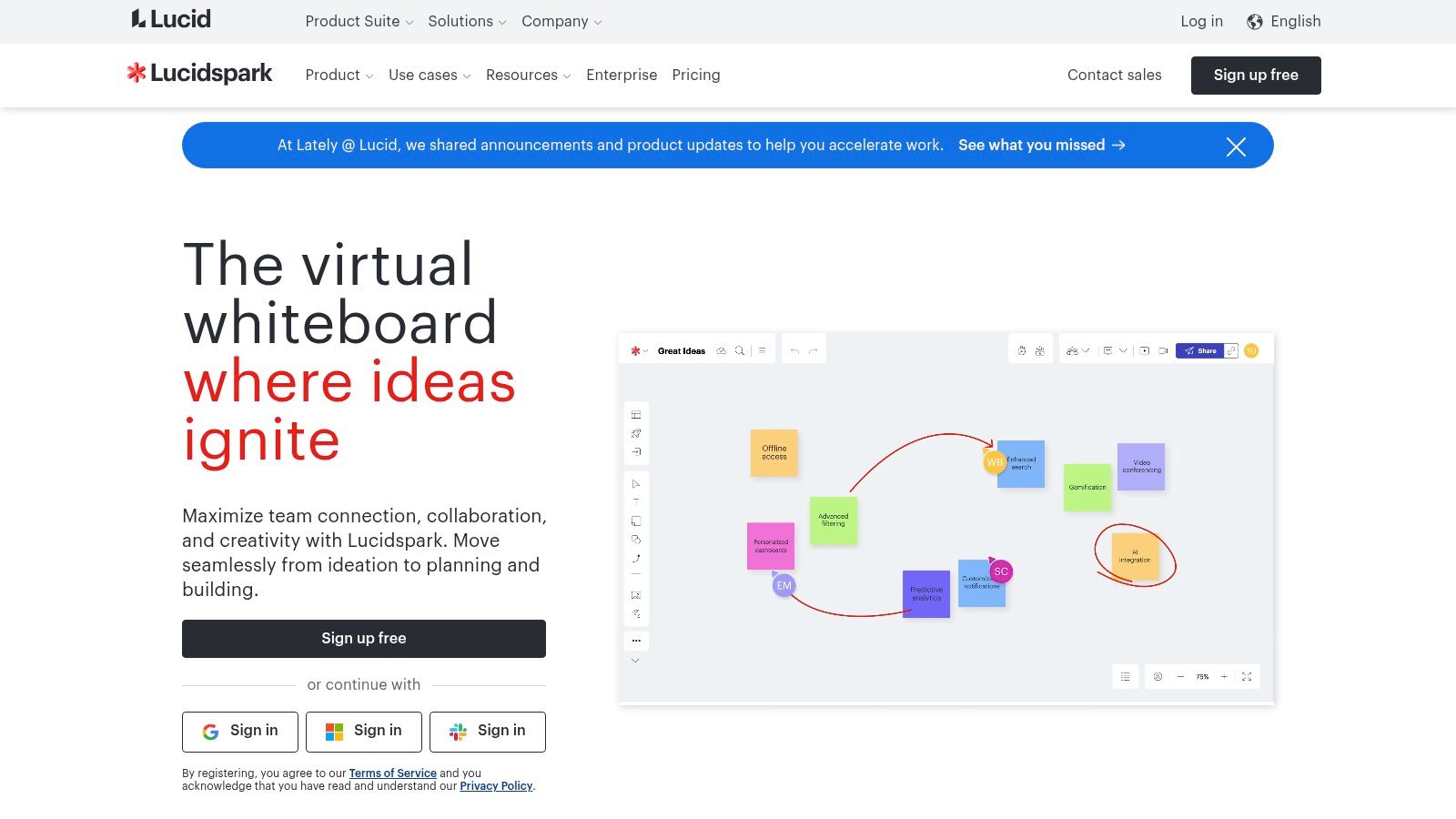
Task: Open the hamburger menu beside Great Ideas
Action: pos(763,350)
